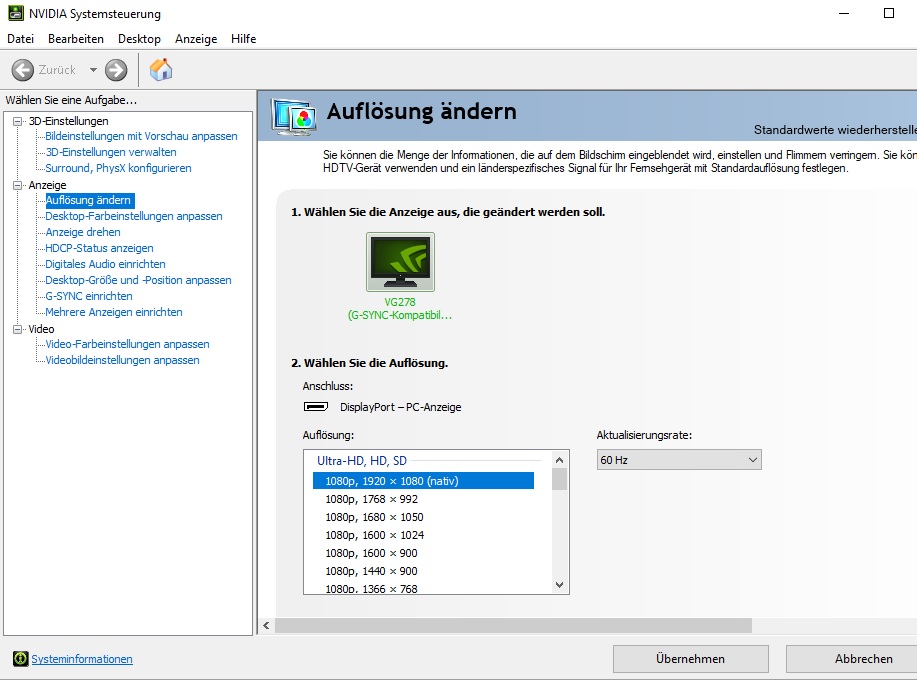Select the VG278 monitor icon
The image size is (917, 680).
(400, 262)
